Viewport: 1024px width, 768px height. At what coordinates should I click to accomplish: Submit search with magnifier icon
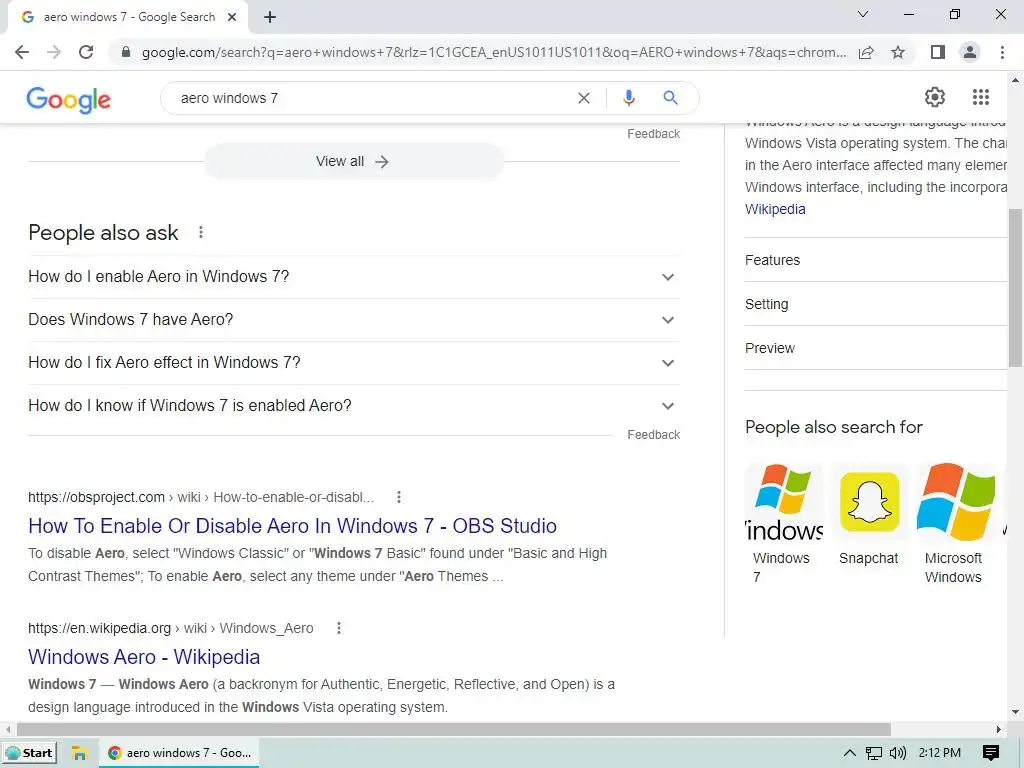tap(670, 98)
